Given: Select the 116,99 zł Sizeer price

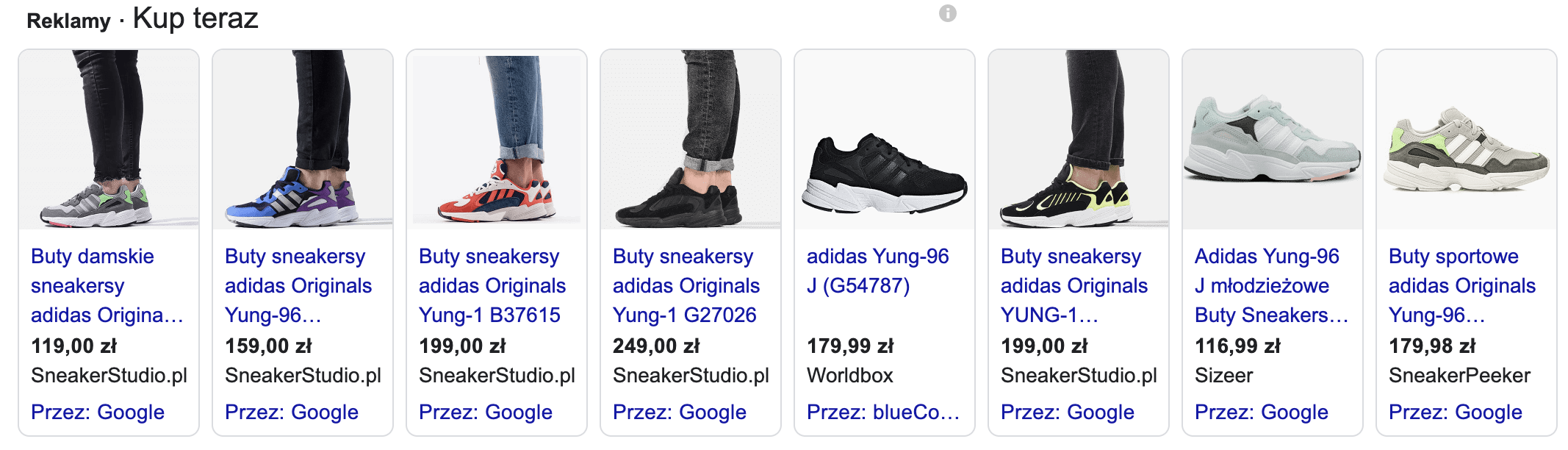Looking at the screenshot, I should coord(1237,346).
